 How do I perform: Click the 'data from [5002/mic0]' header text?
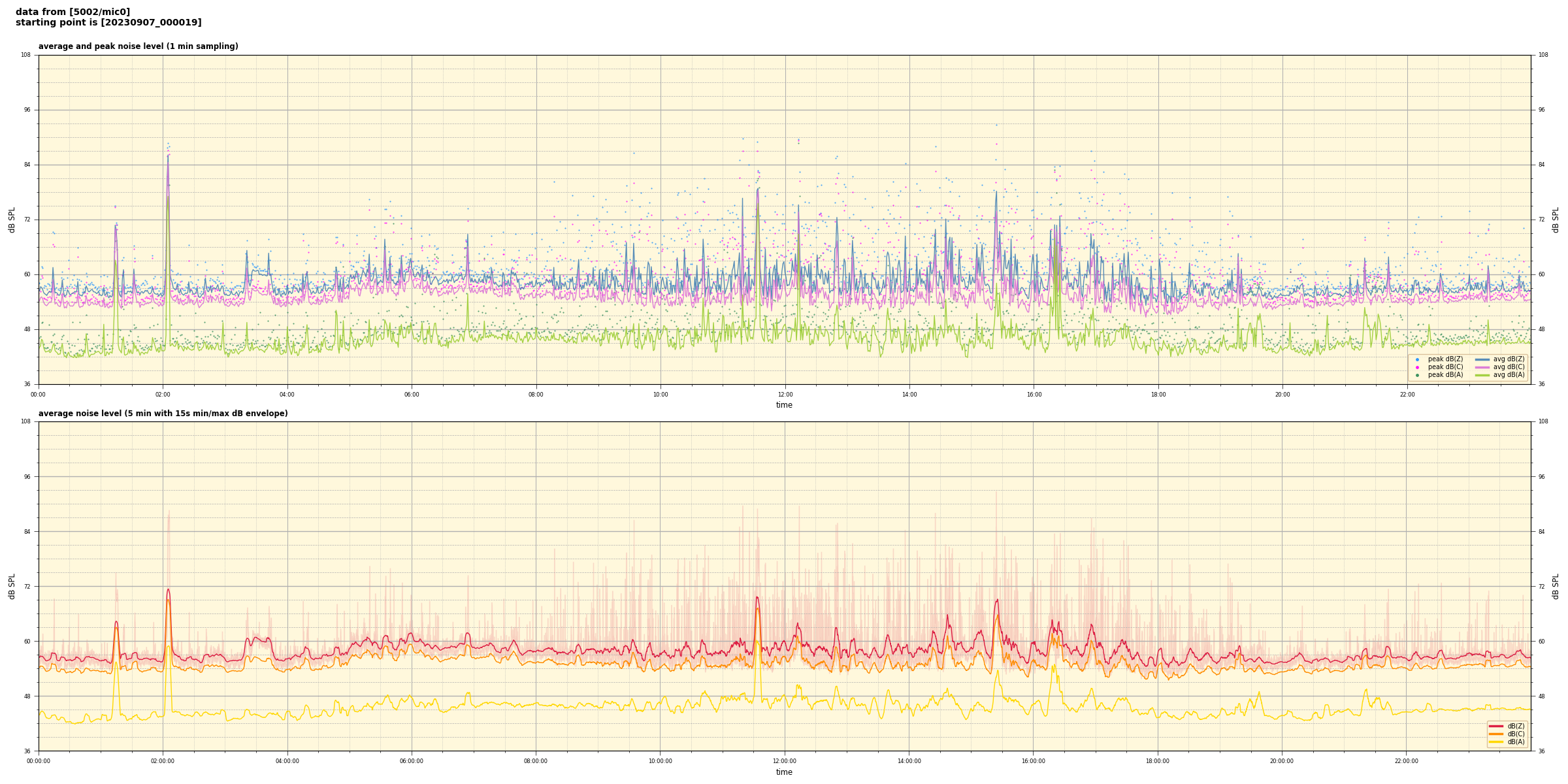point(73,12)
